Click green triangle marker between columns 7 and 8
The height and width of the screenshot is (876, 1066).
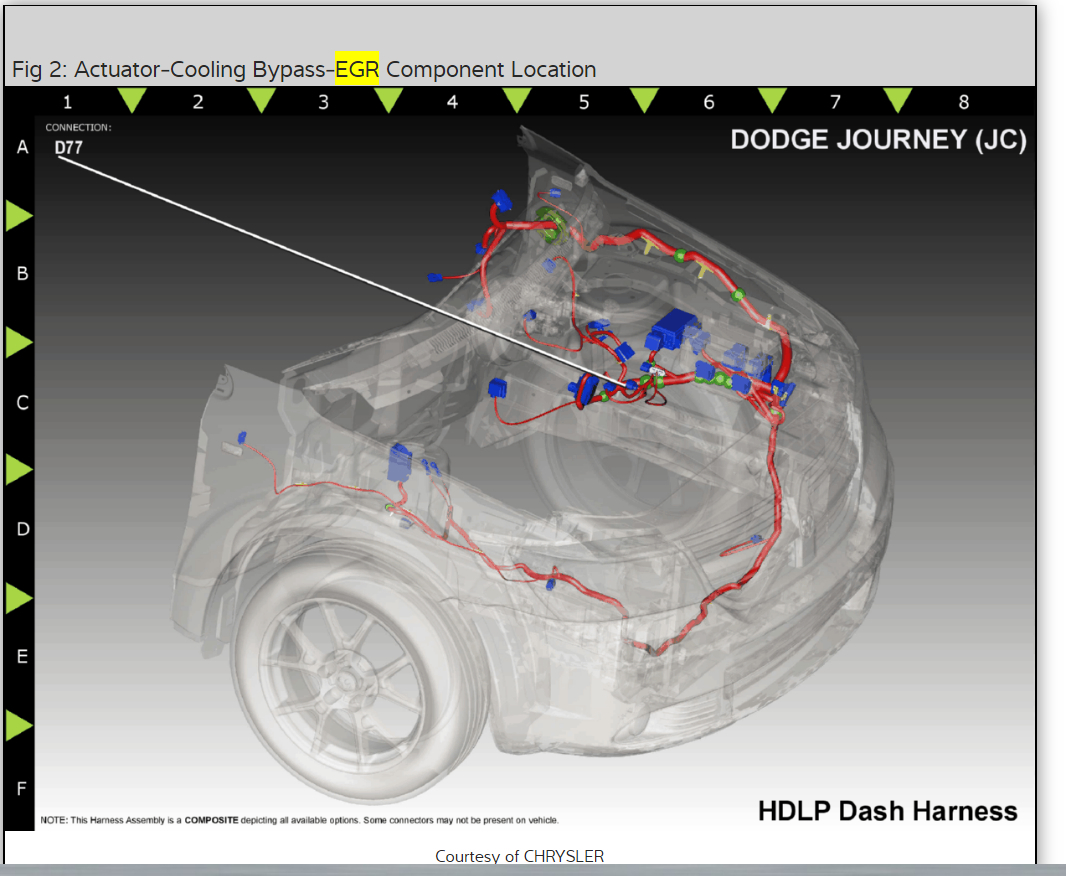(898, 99)
